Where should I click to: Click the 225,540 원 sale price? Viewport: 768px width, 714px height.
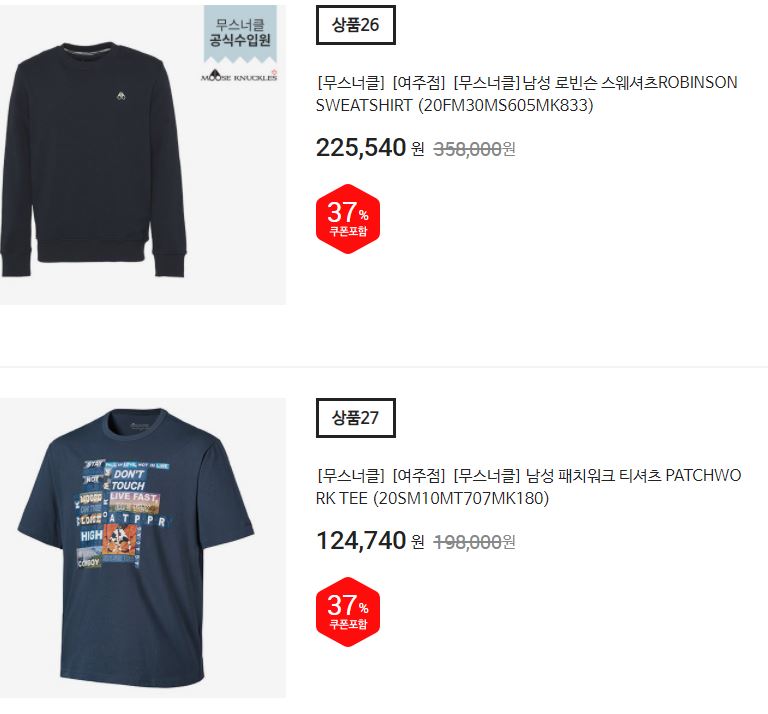[370, 148]
